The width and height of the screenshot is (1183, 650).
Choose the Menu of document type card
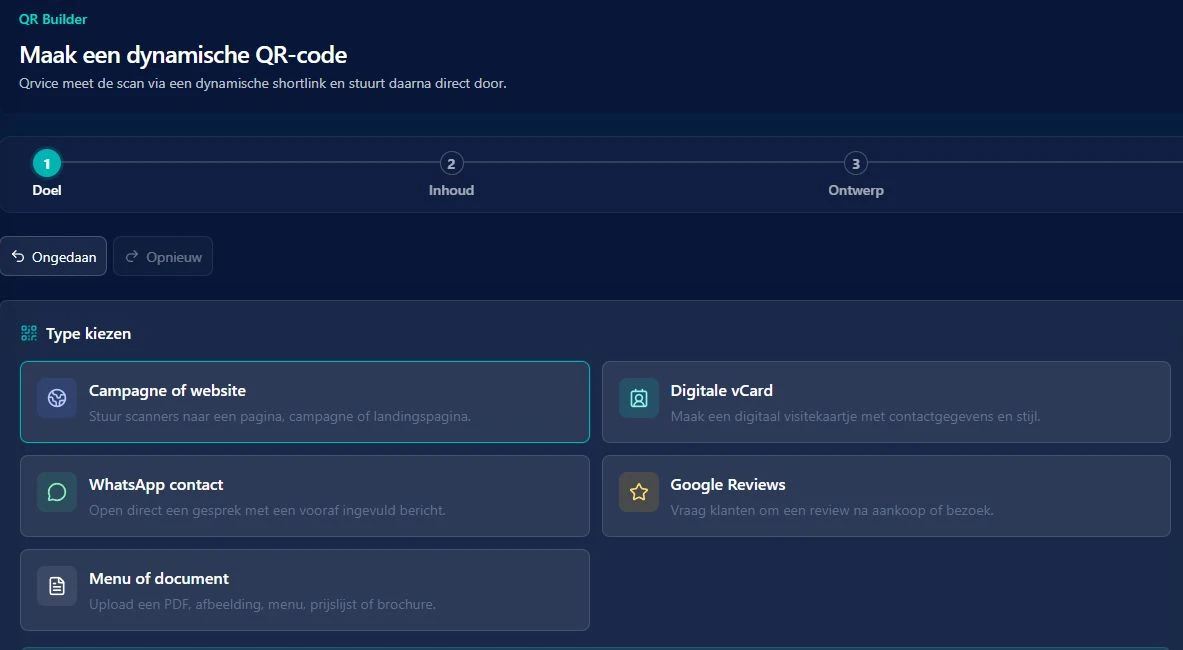coord(305,590)
